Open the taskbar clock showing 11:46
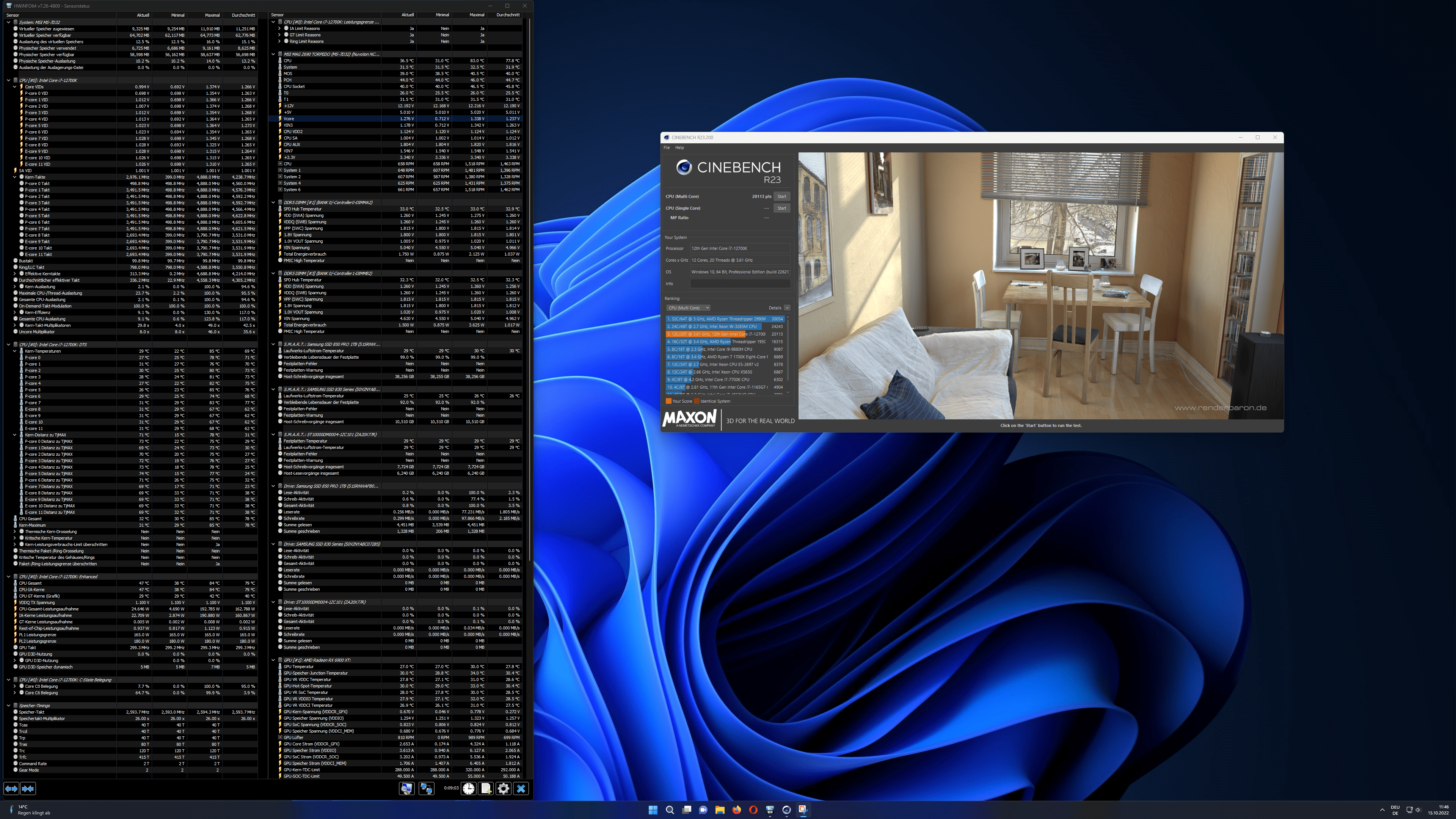 (x=1438, y=810)
